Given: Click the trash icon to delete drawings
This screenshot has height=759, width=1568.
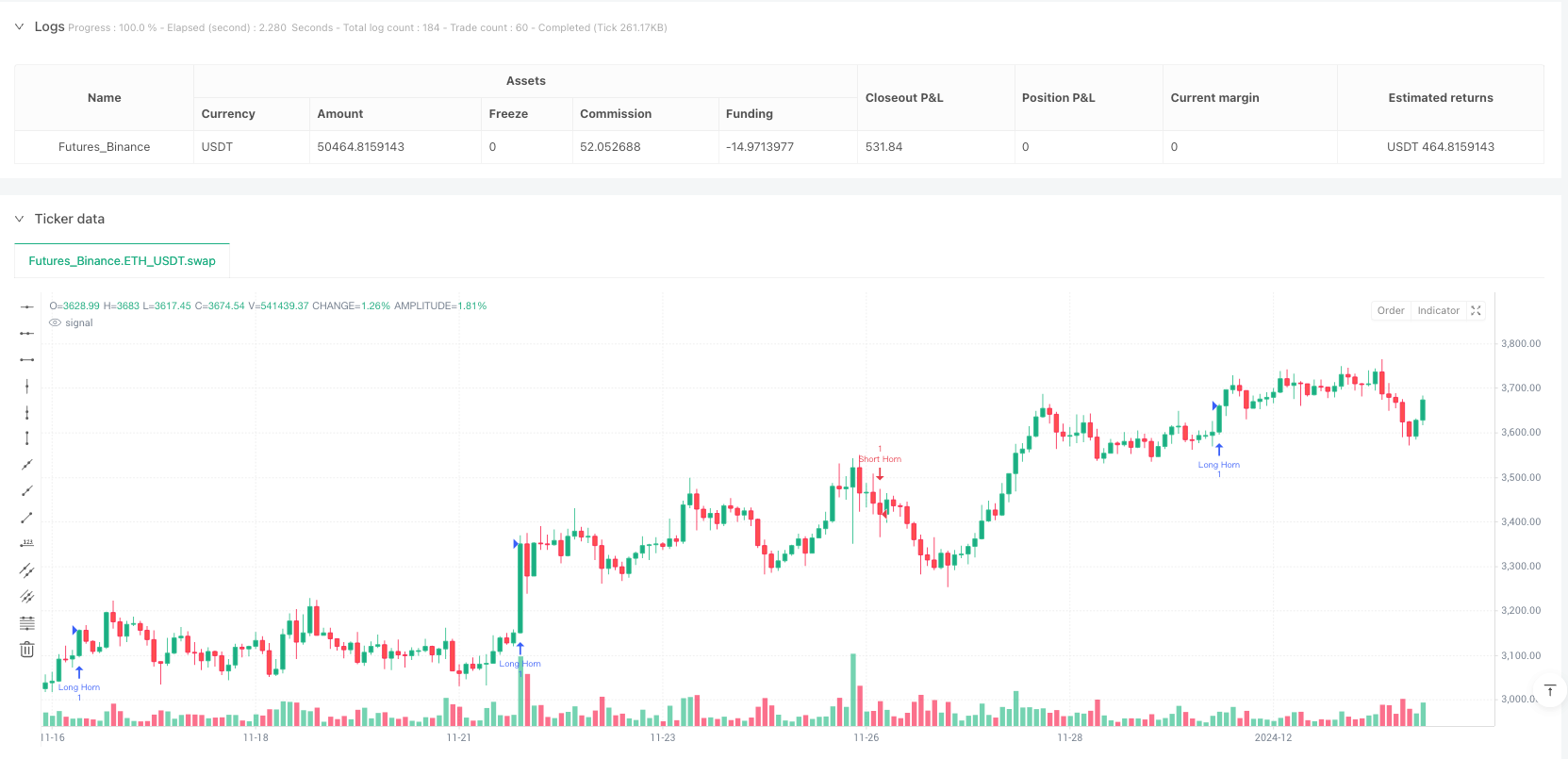Looking at the screenshot, I should pos(27,649).
